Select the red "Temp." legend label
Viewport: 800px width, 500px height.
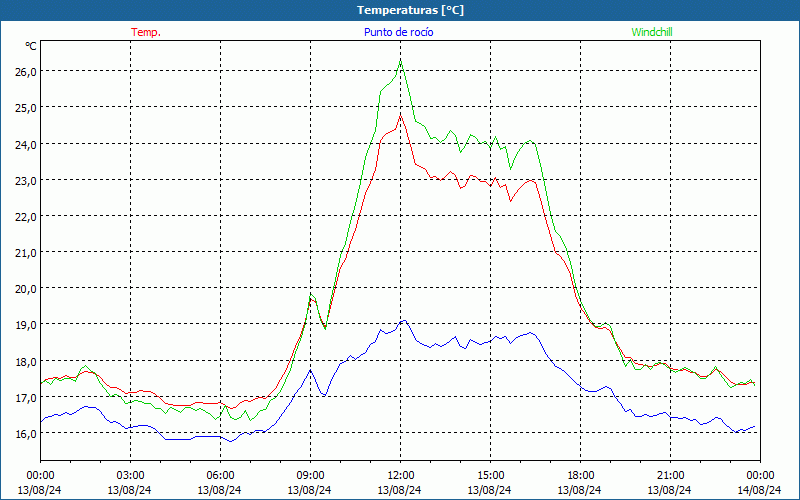click(146, 32)
